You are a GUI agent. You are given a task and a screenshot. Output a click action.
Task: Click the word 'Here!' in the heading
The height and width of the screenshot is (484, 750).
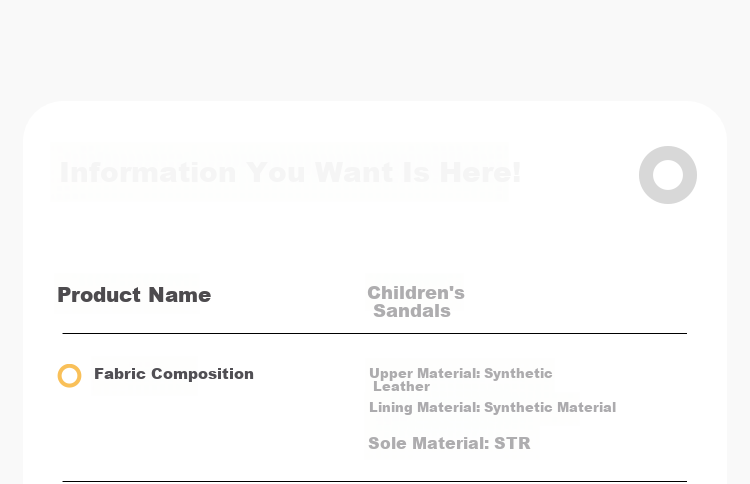[480, 172]
